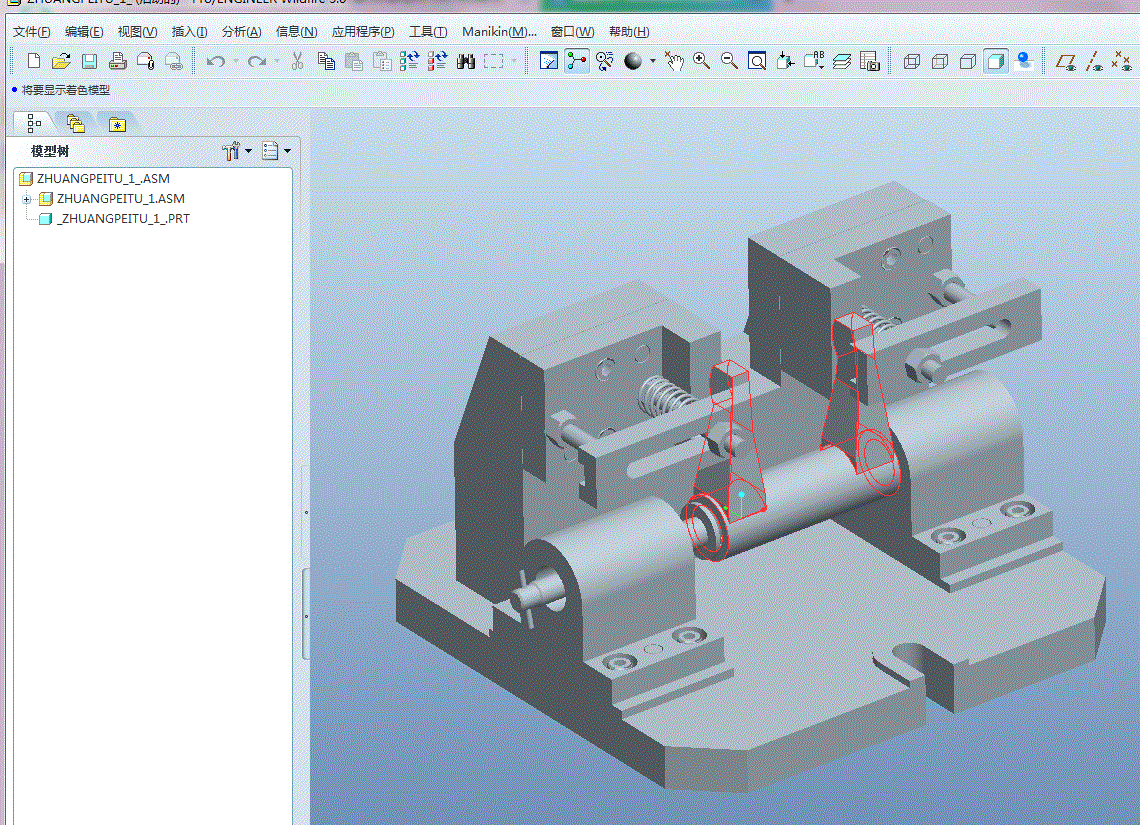
Task: Toggle datum planes display
Action: pyautogui.click(x=1066, y=61)
